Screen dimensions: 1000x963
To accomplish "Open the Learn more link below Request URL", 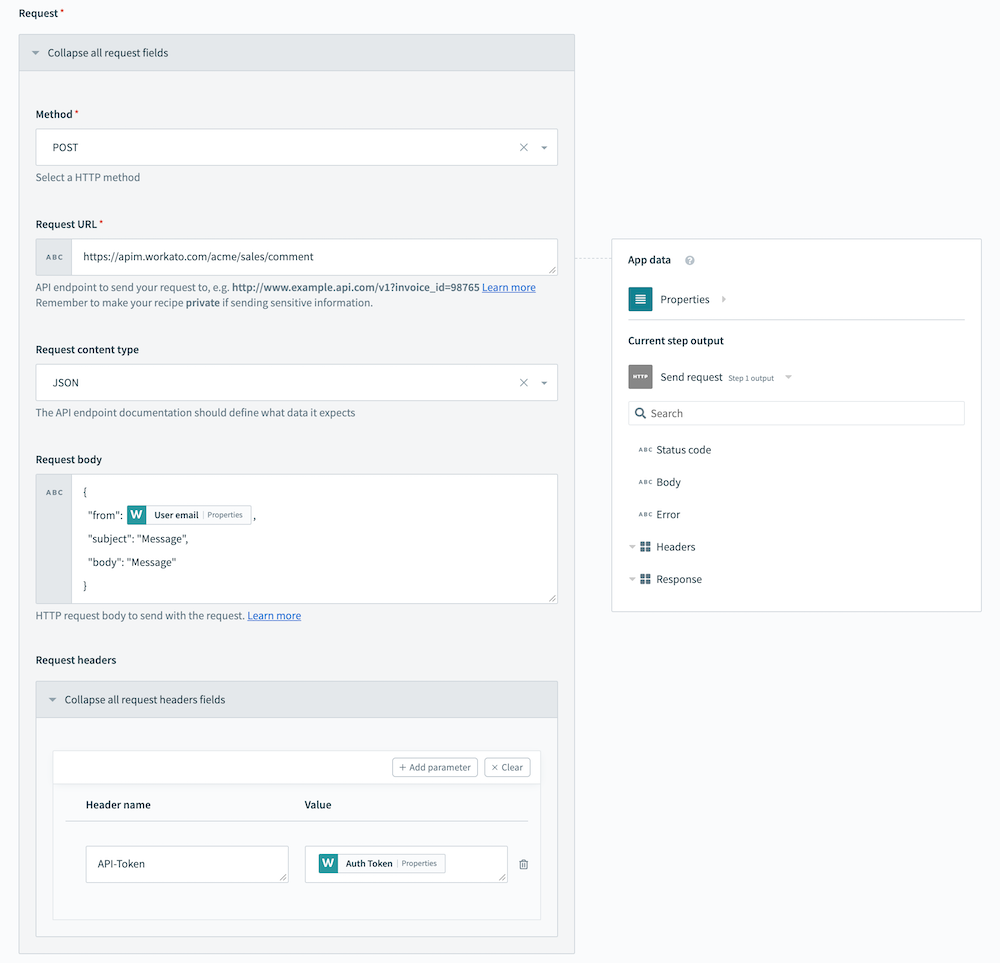I will 509,286.
